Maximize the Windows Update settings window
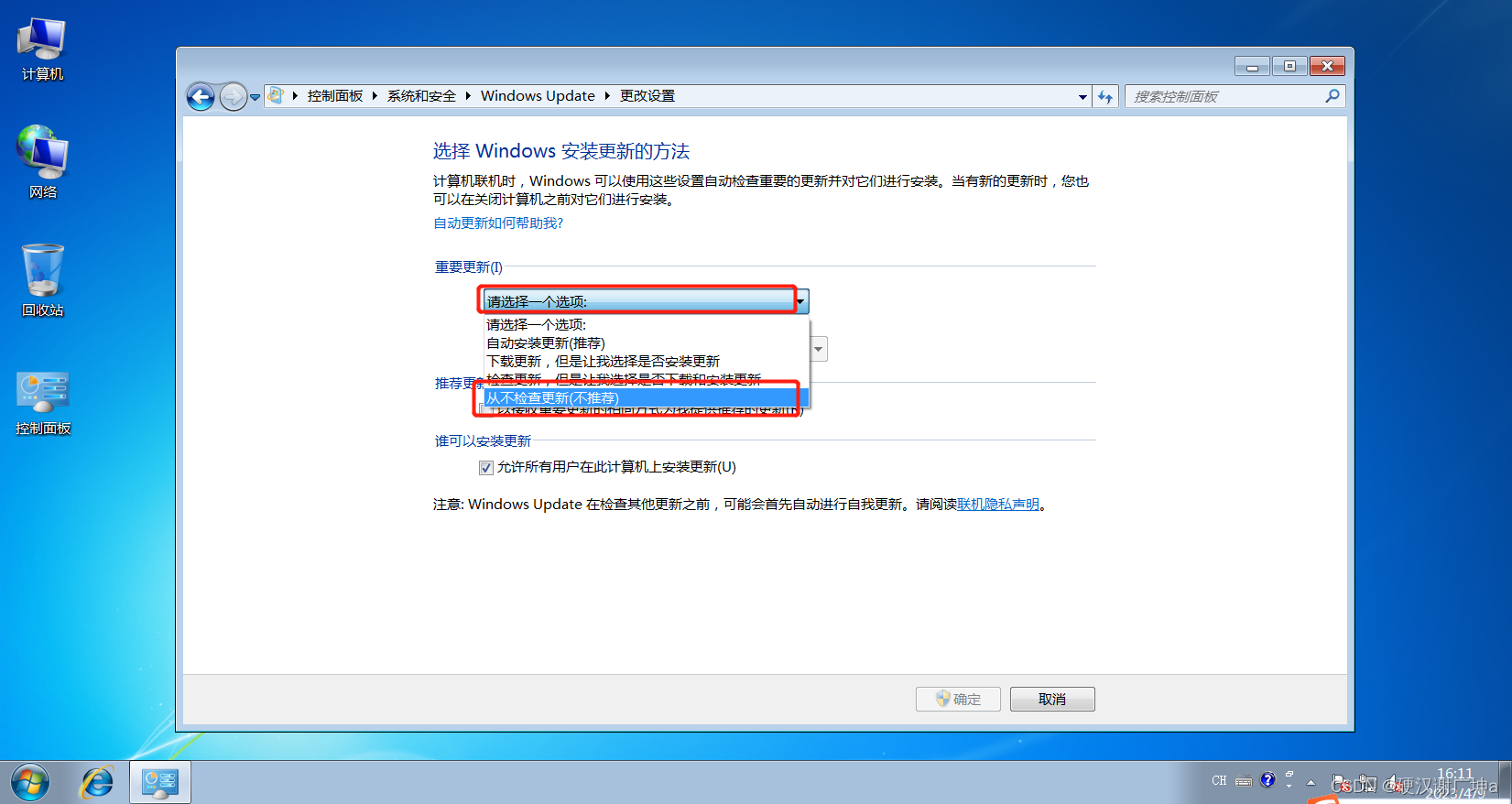This screenshot has height=804, width=1512. tap(1289, 66)
